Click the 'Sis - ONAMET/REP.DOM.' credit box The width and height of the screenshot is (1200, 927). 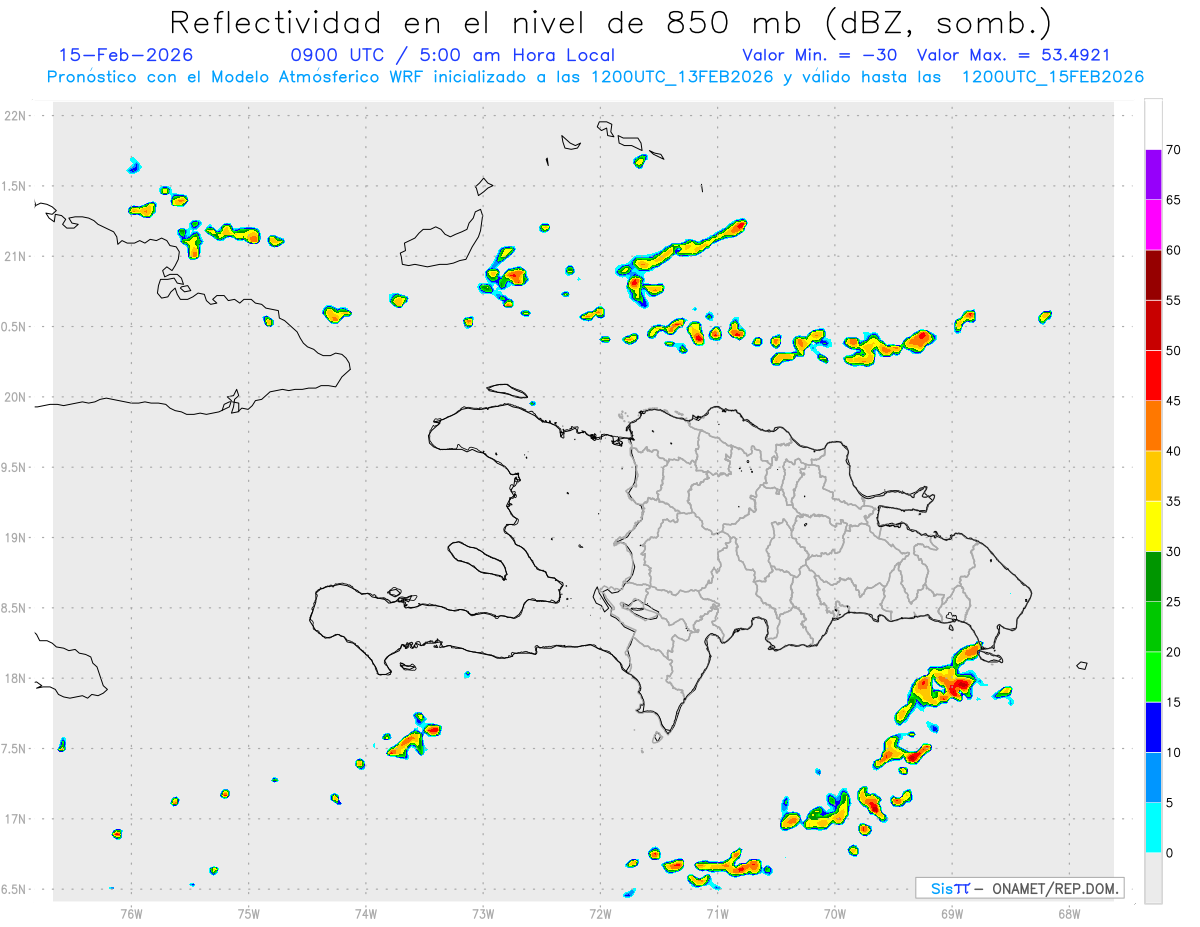pyautogui.click(x=1020, y=888)
